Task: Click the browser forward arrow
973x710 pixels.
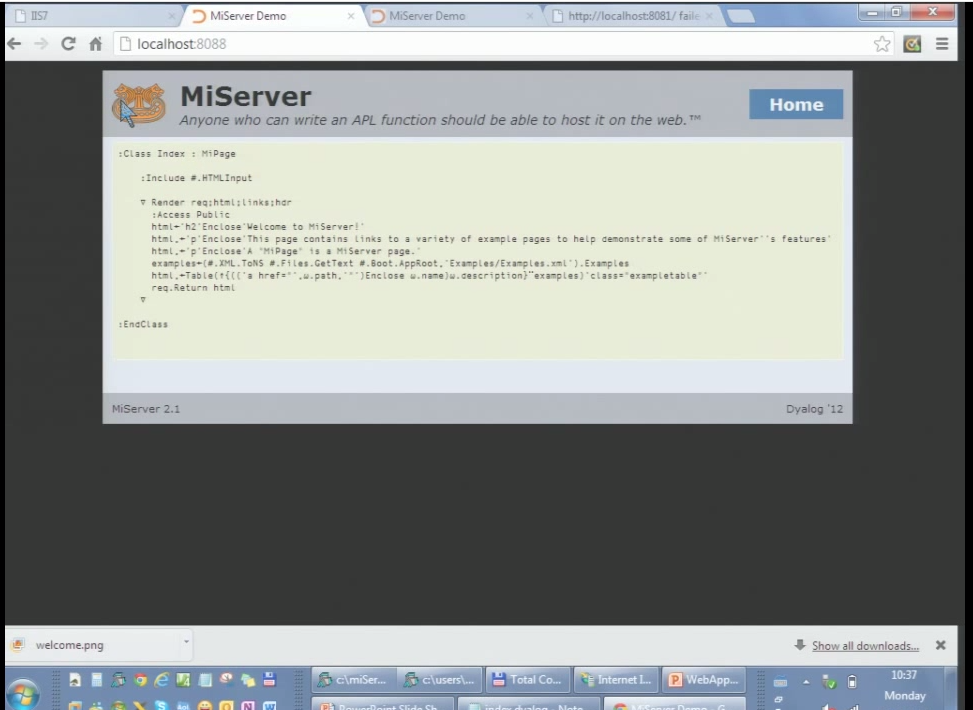Action: 41,43
